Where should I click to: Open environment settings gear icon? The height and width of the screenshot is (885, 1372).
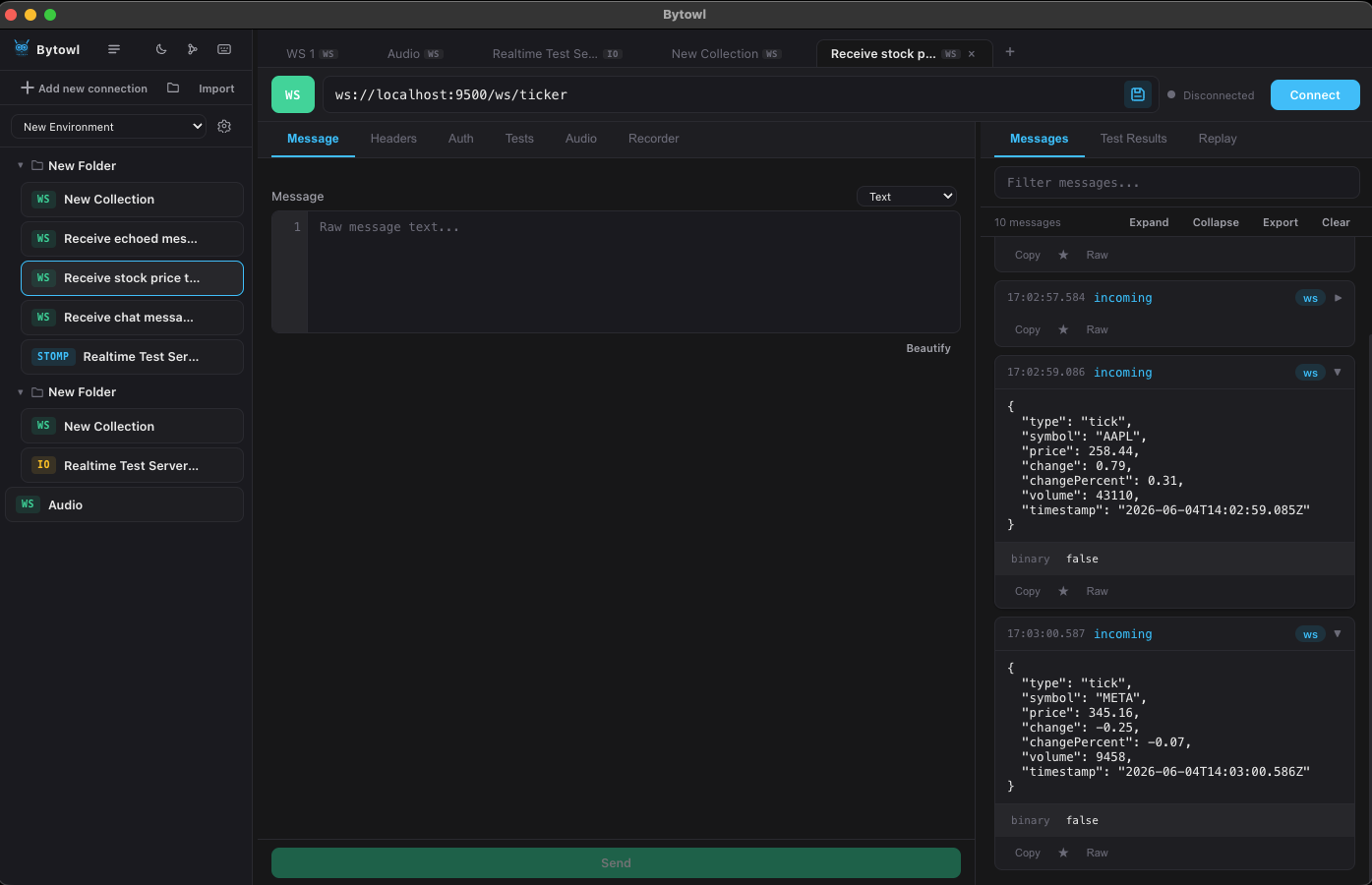[x=224, y=126]
